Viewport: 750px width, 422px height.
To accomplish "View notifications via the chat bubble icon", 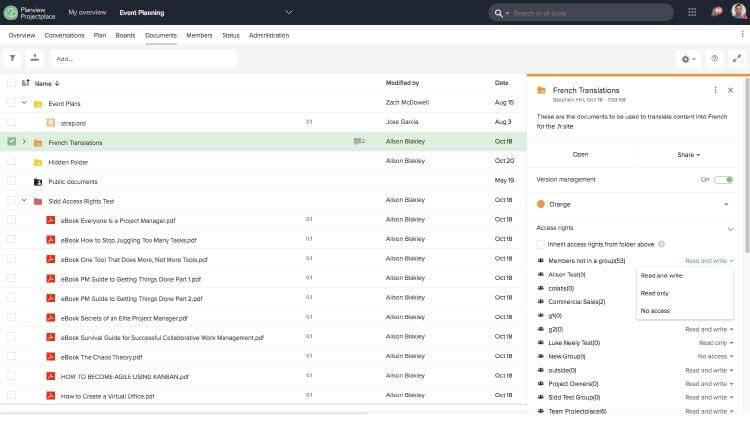I will [x=715, y=12].
